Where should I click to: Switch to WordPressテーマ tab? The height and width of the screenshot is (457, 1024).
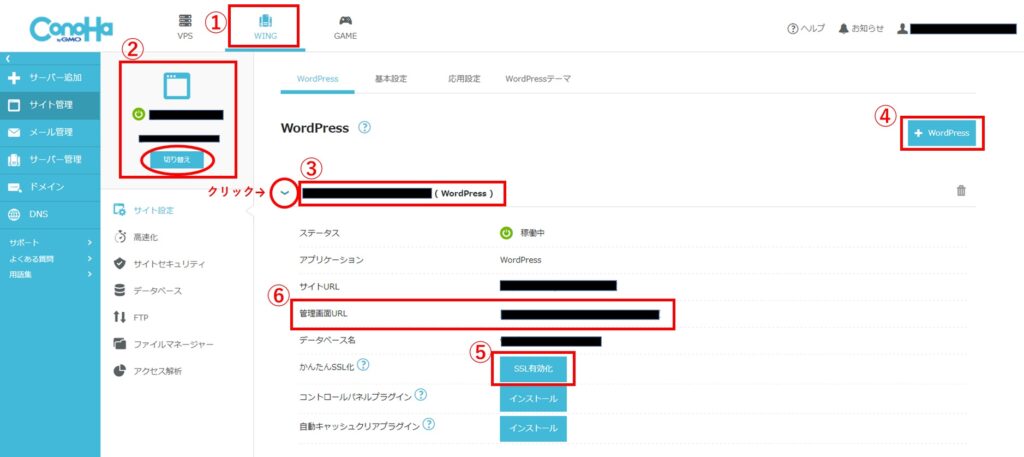[538, 79]
